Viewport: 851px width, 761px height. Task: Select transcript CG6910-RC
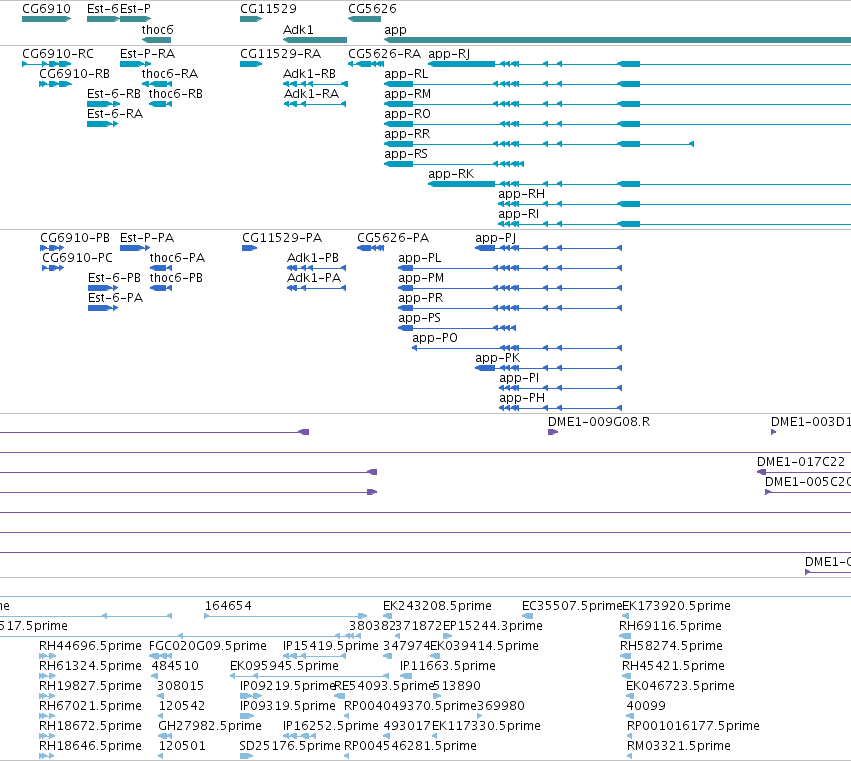[x=58, y=54]
